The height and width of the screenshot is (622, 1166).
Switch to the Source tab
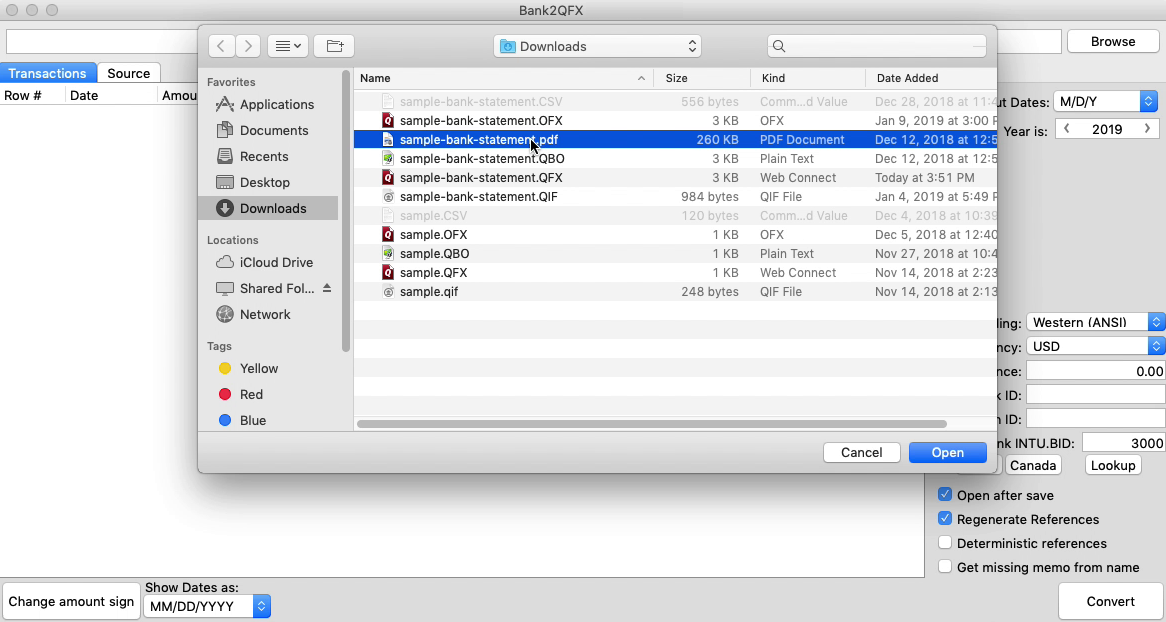coord(129,73)
